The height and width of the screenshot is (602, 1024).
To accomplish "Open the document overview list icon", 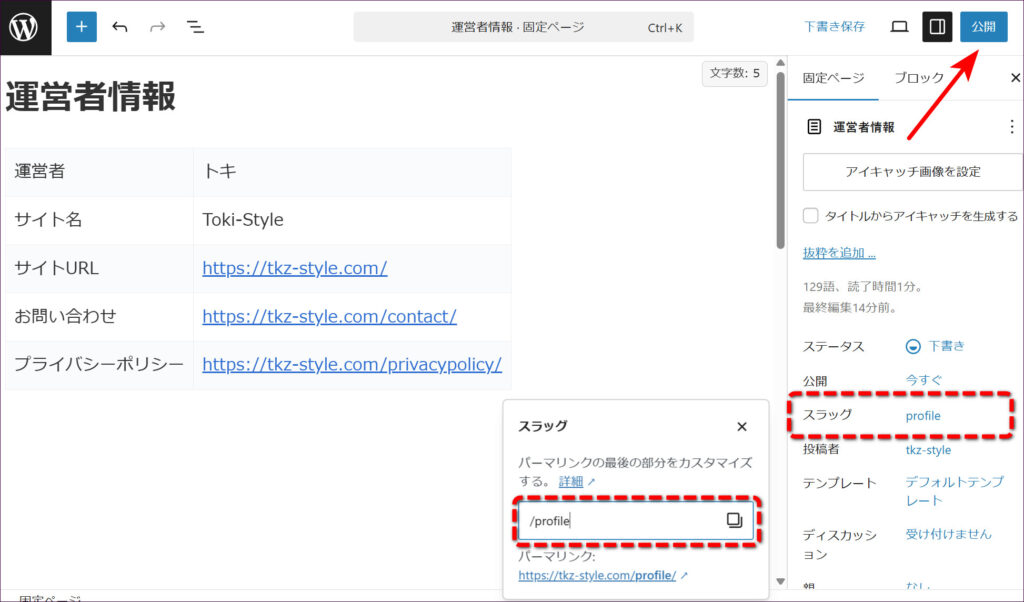I will pos(195,27).
